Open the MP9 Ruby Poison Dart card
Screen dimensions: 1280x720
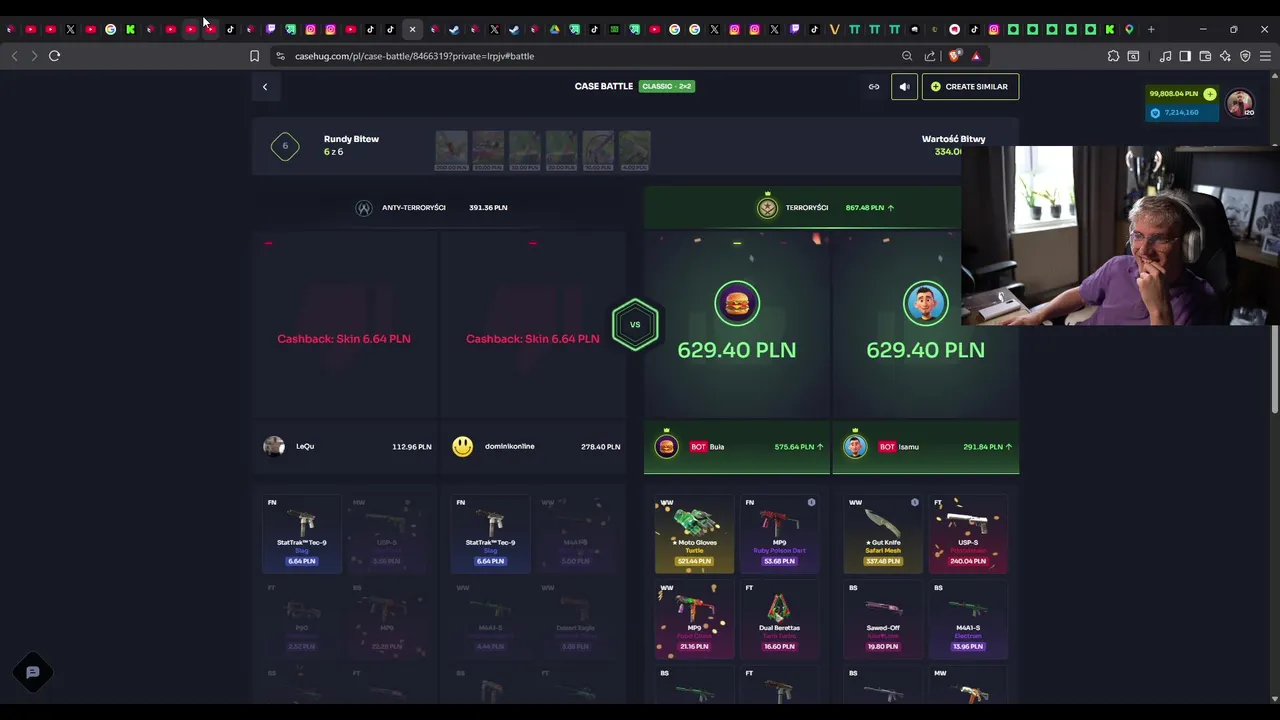point(780,534)
